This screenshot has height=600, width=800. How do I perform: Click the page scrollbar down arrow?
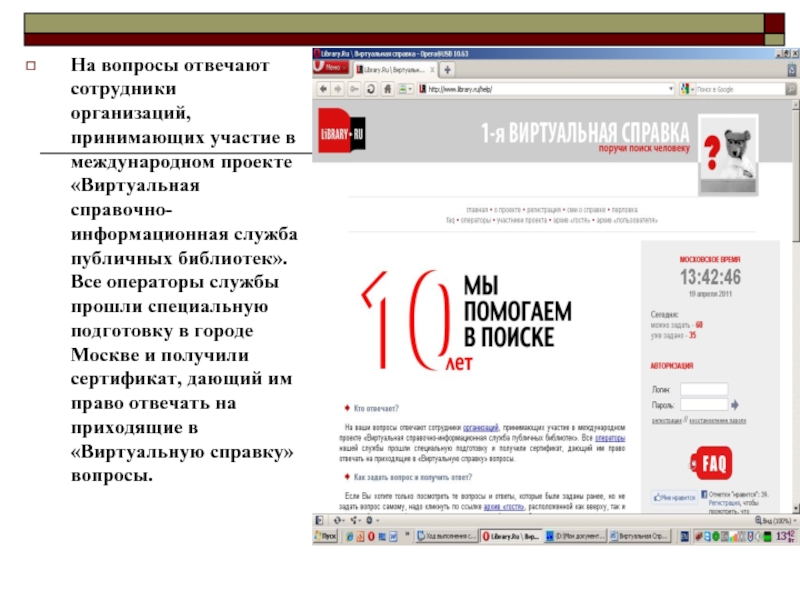795,509
